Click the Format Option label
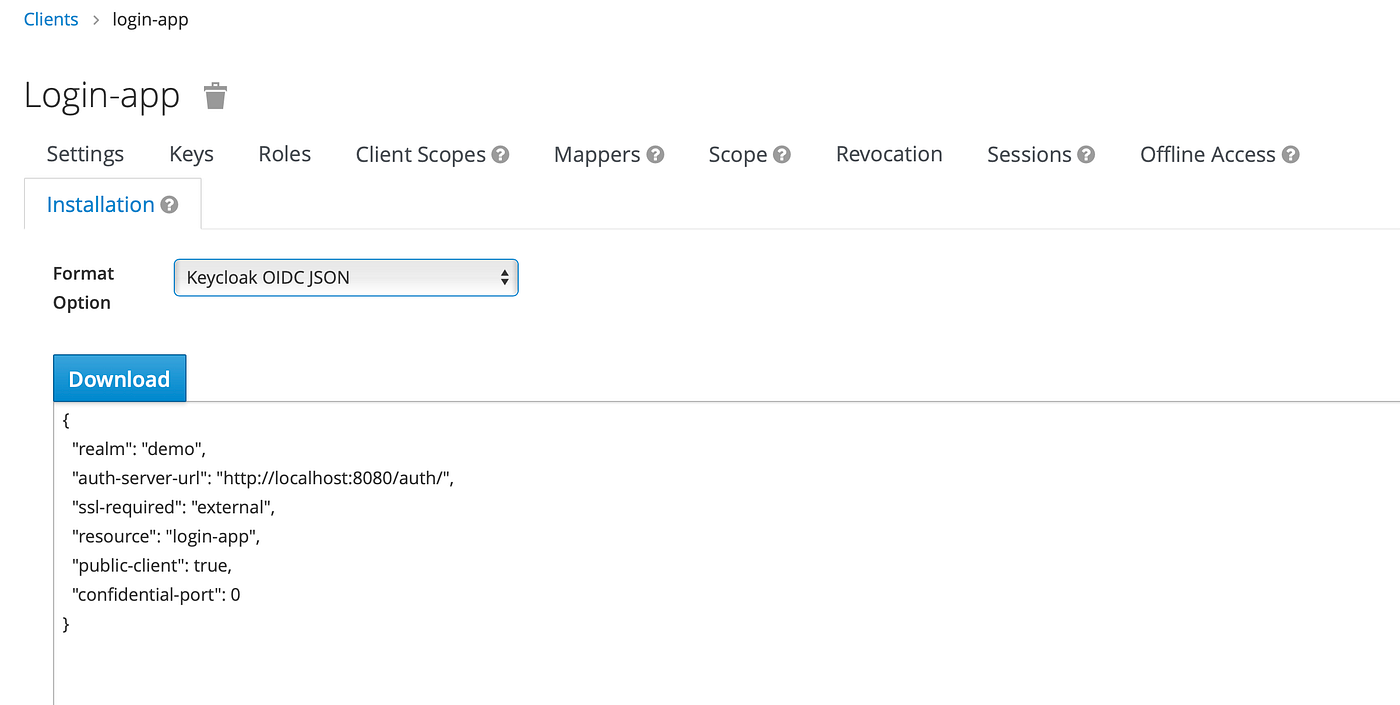 84,288
